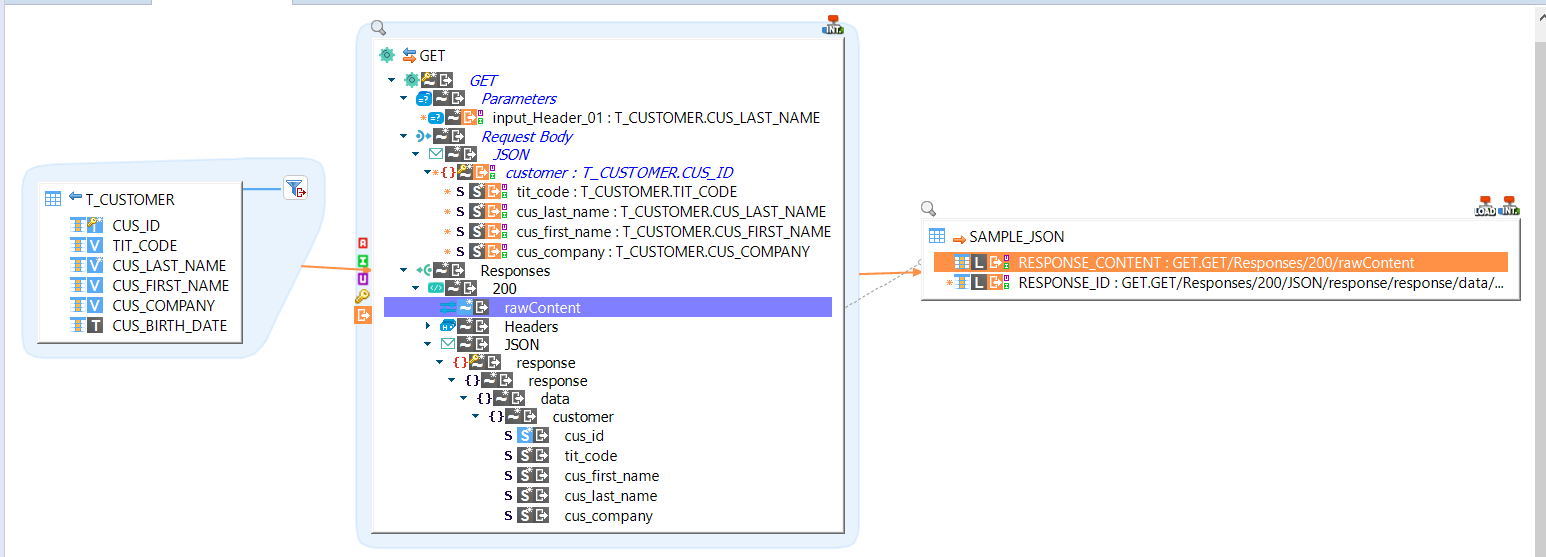The image size is (1546, 557).
Task: Click the orange output marker on GET box edge
Action: pos(363,315)
